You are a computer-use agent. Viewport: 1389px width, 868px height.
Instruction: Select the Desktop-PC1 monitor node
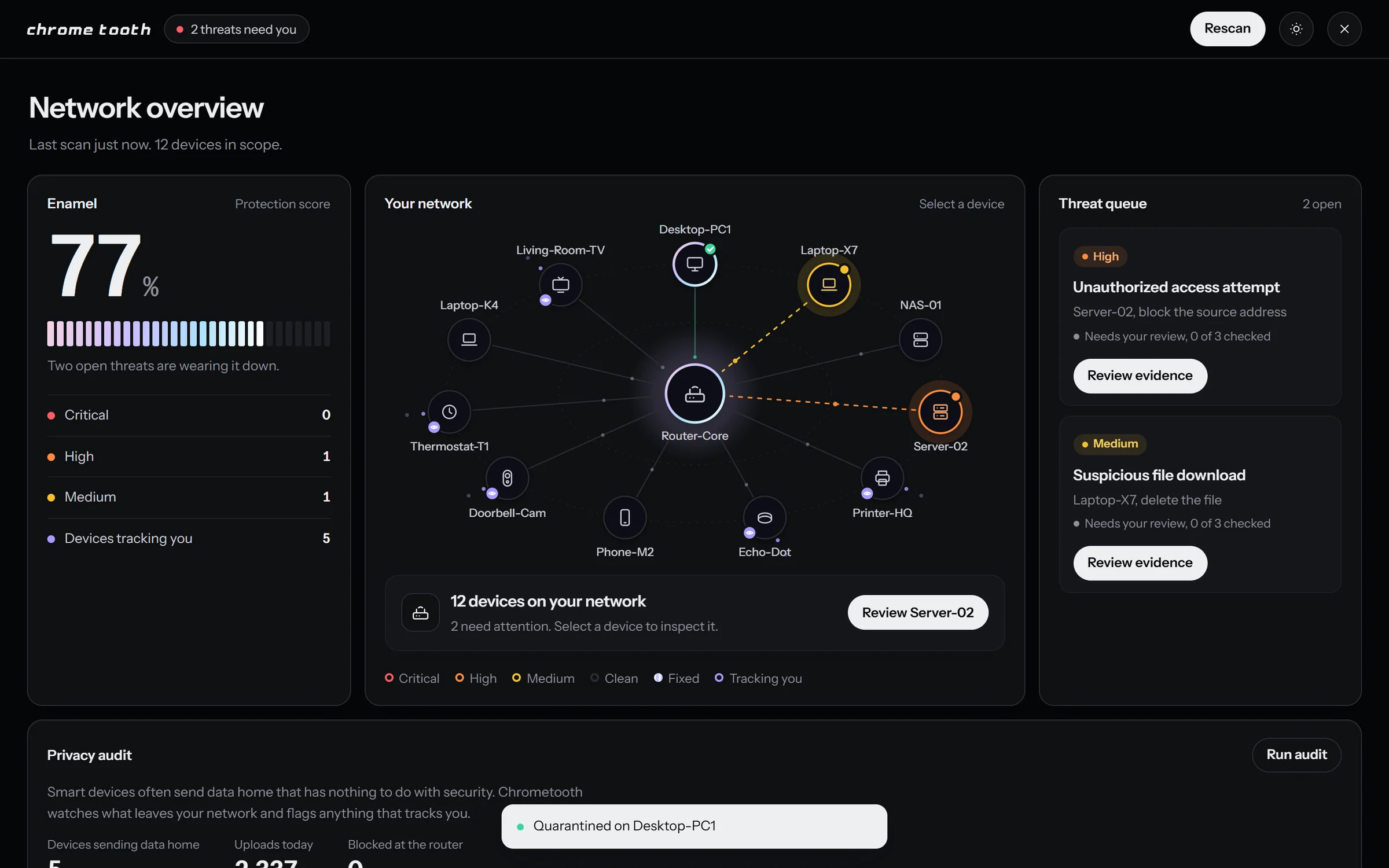[x=694, y=264]
